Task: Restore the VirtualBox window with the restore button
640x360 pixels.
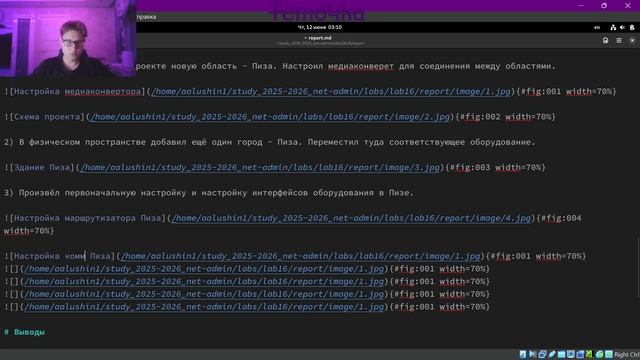Action: (604, 5)
